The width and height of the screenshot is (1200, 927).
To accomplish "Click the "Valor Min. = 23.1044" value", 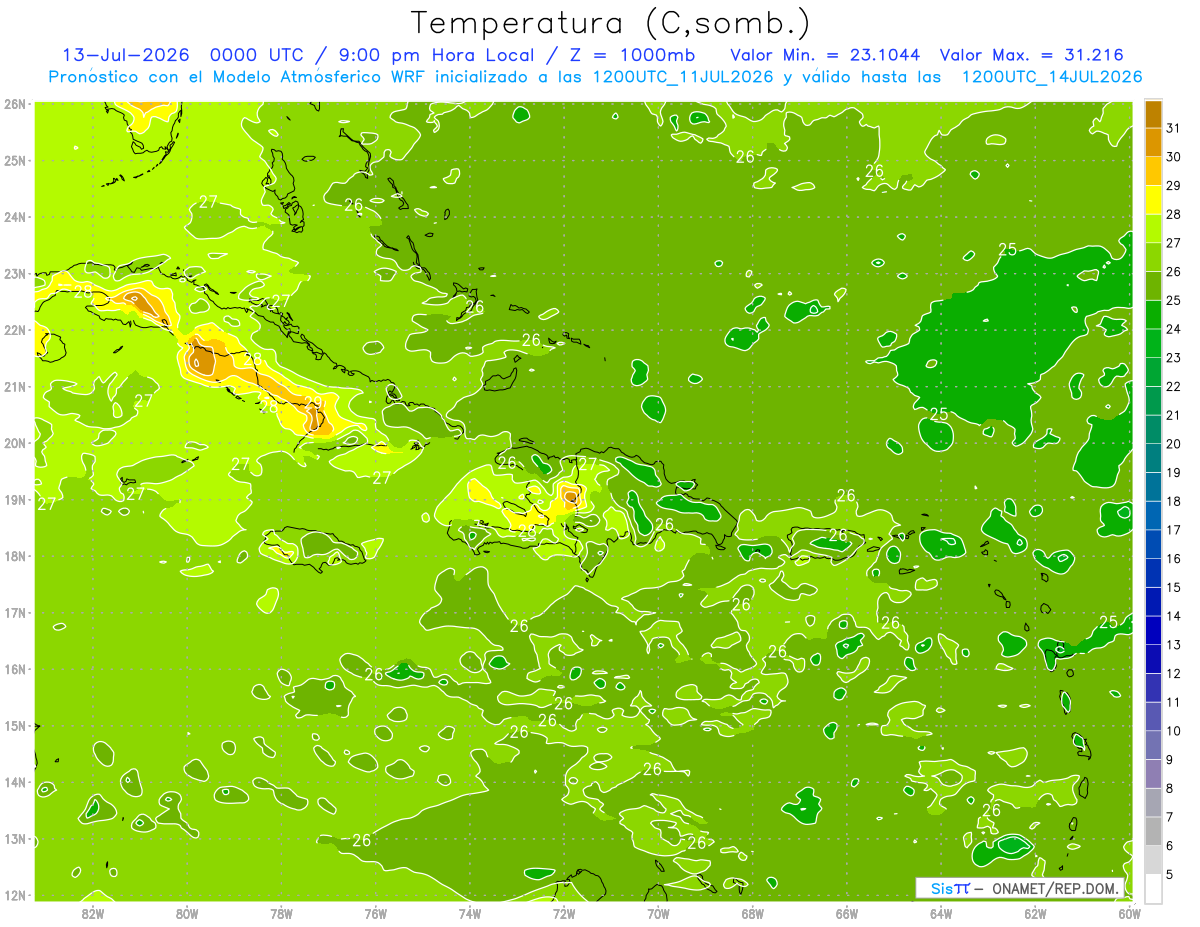I will [x=825, y=55].
